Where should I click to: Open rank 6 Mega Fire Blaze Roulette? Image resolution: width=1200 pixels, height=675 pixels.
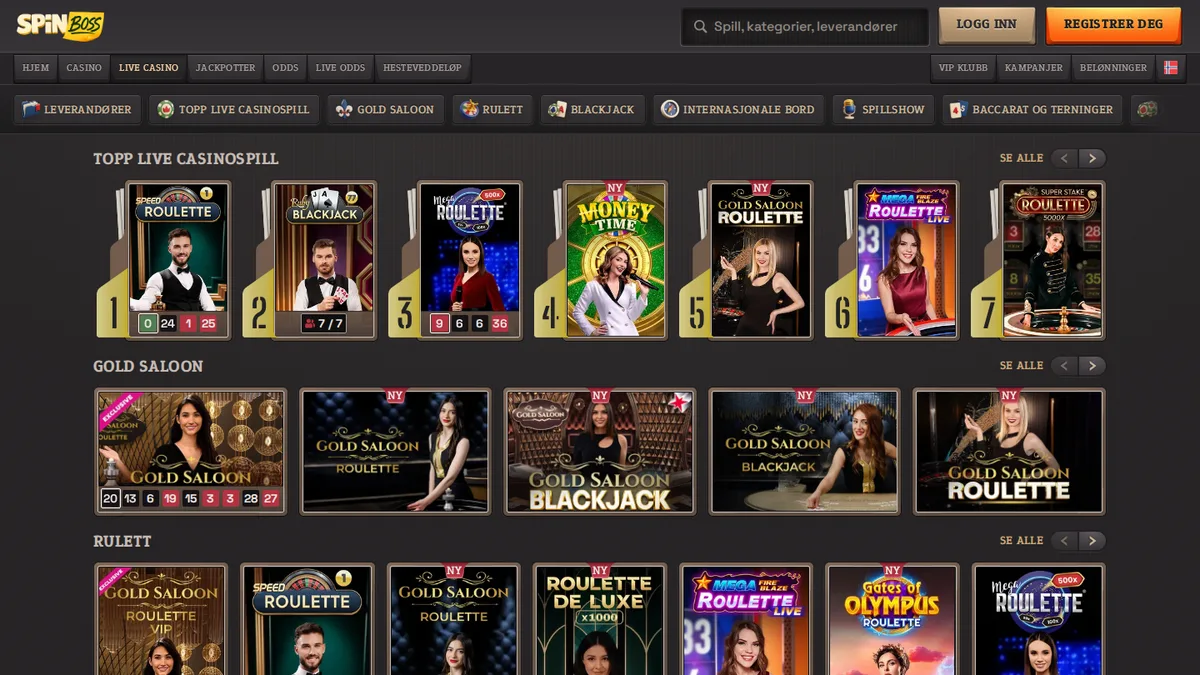pos(907,260)
